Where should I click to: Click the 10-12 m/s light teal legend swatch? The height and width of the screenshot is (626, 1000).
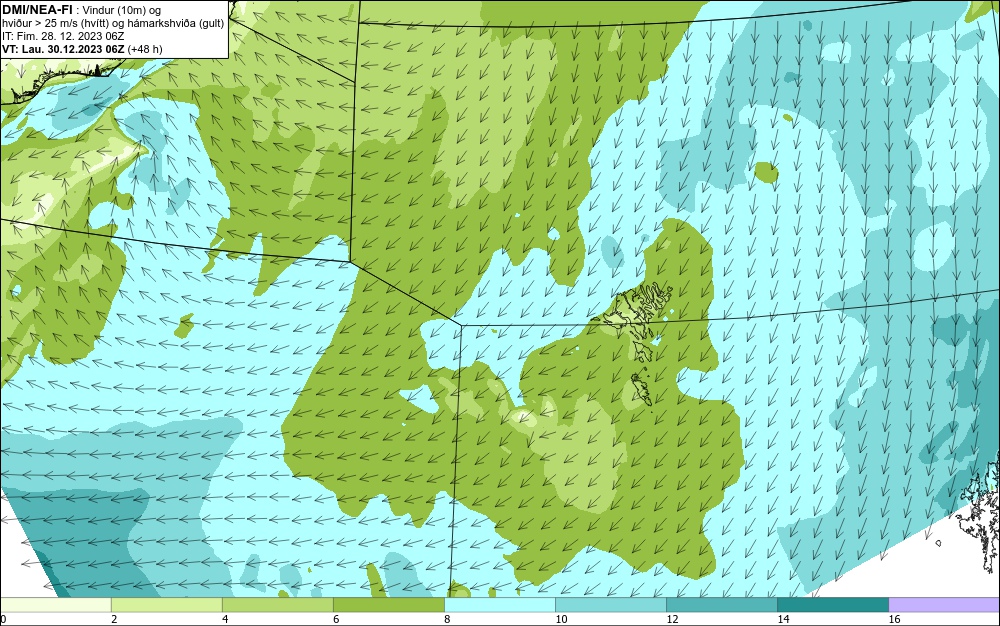[x=610, y=605]
